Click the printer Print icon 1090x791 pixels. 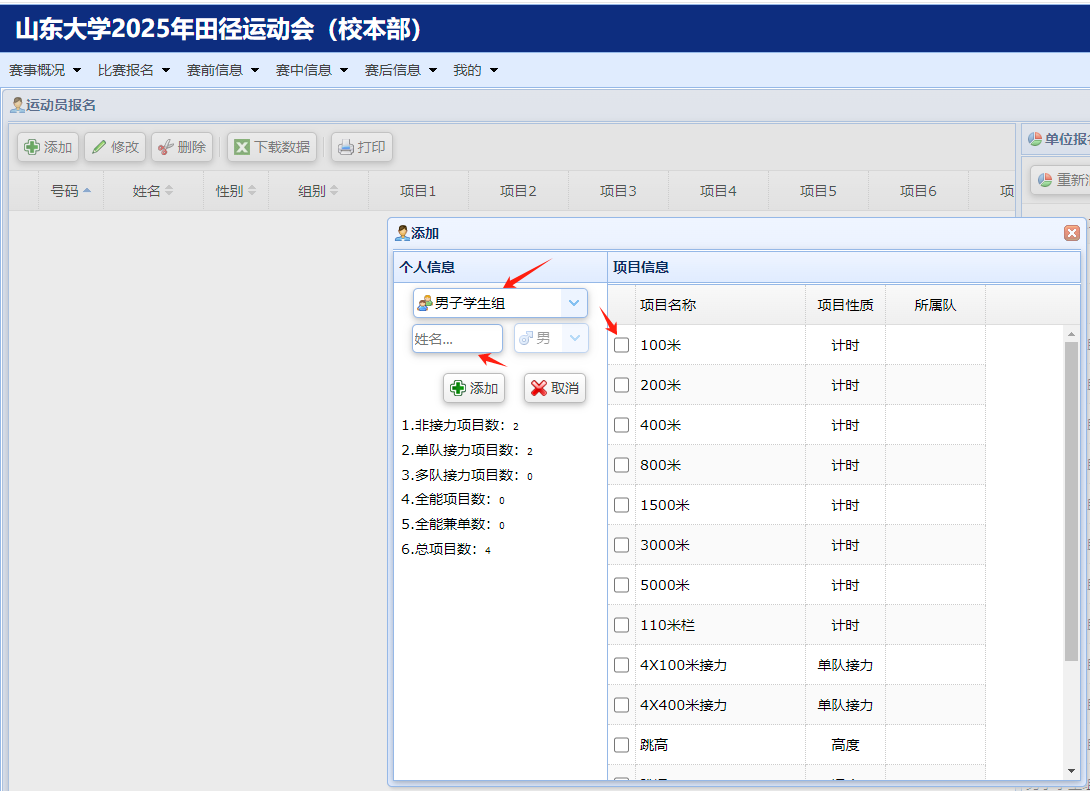pyautogui.click(x=346, y=147)
